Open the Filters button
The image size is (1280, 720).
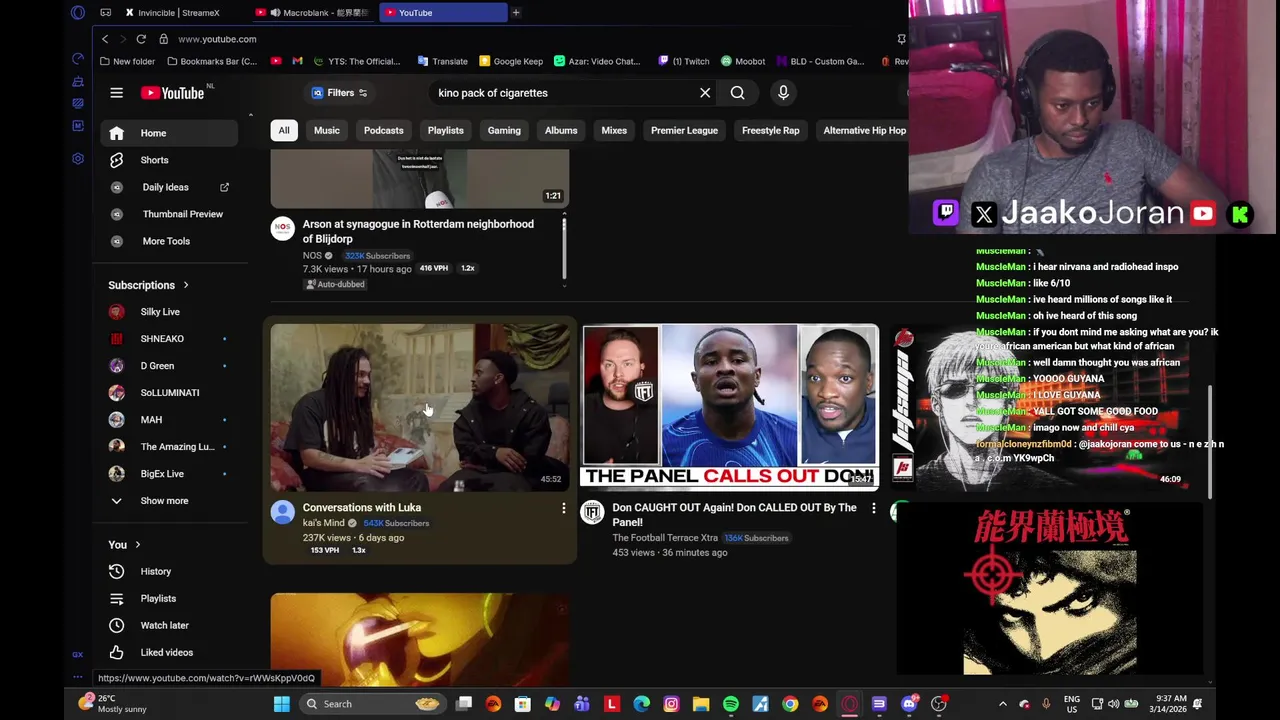pyautogui.click(x=340, y=93)
